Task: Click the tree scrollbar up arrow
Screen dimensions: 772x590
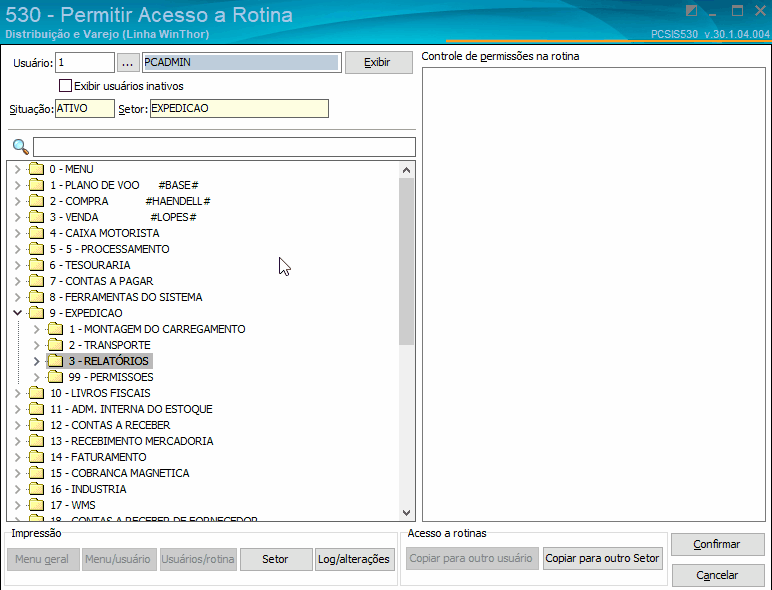Action: click(406, 170)
